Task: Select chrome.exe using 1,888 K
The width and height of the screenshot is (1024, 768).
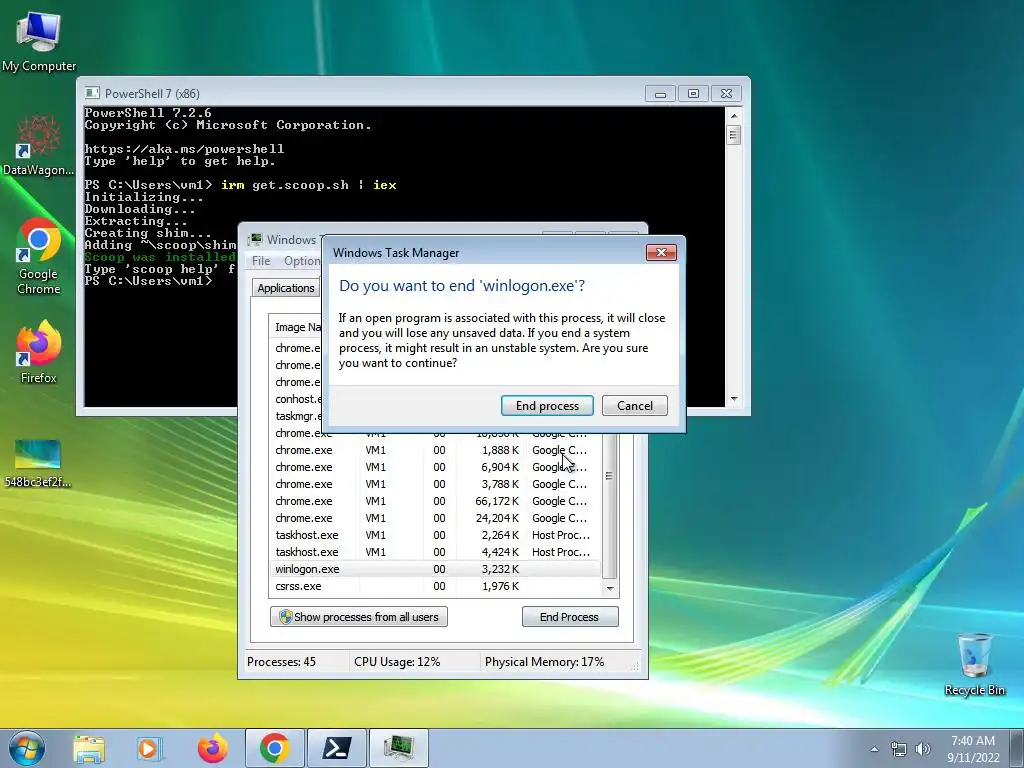Action: pos(435,450)
